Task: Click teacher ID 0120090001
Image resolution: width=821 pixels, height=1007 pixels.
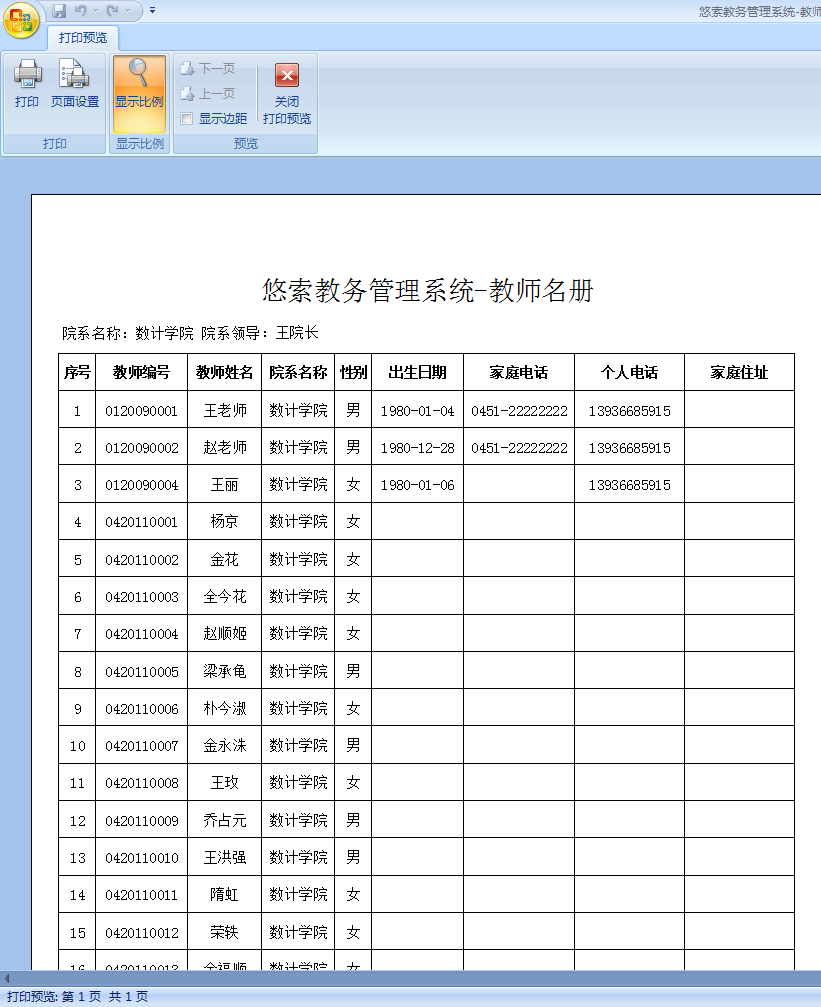Action: pos(141,411)
